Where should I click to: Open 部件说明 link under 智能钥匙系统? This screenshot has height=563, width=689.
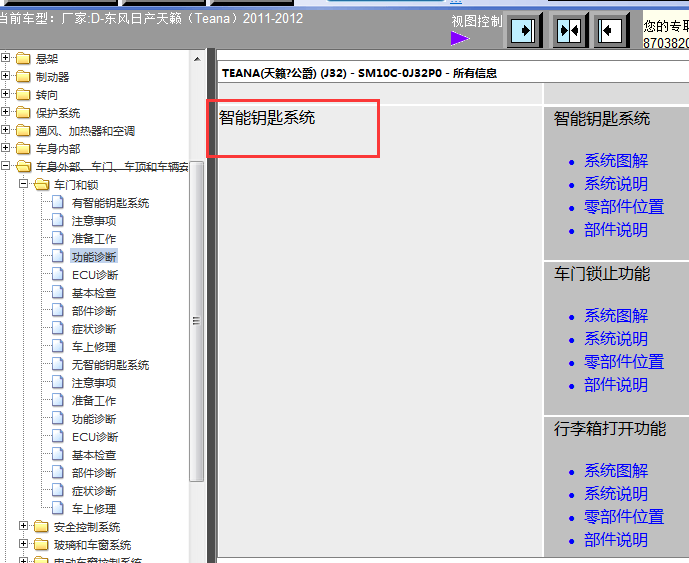click(x=616, y=230)
